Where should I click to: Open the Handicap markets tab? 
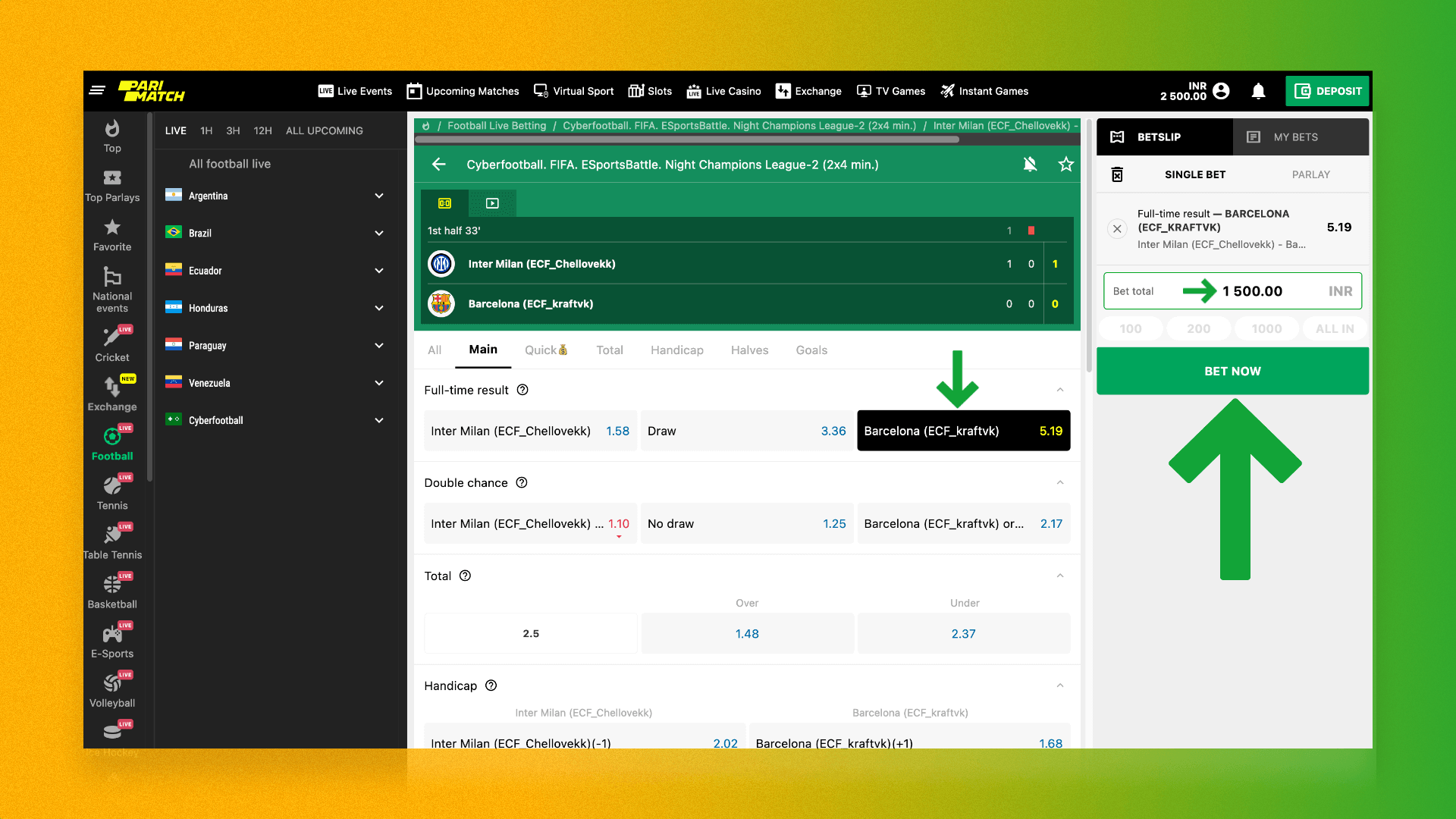[x=677, y=350]
